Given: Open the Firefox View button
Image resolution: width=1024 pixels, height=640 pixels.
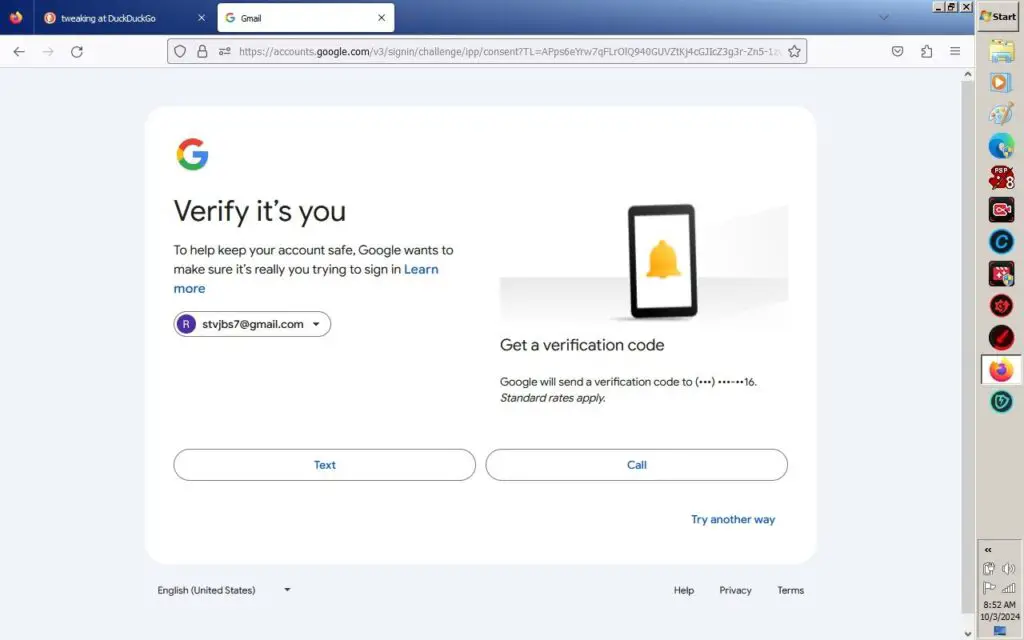Looking at the screenshot, I should tap(16, 18).
